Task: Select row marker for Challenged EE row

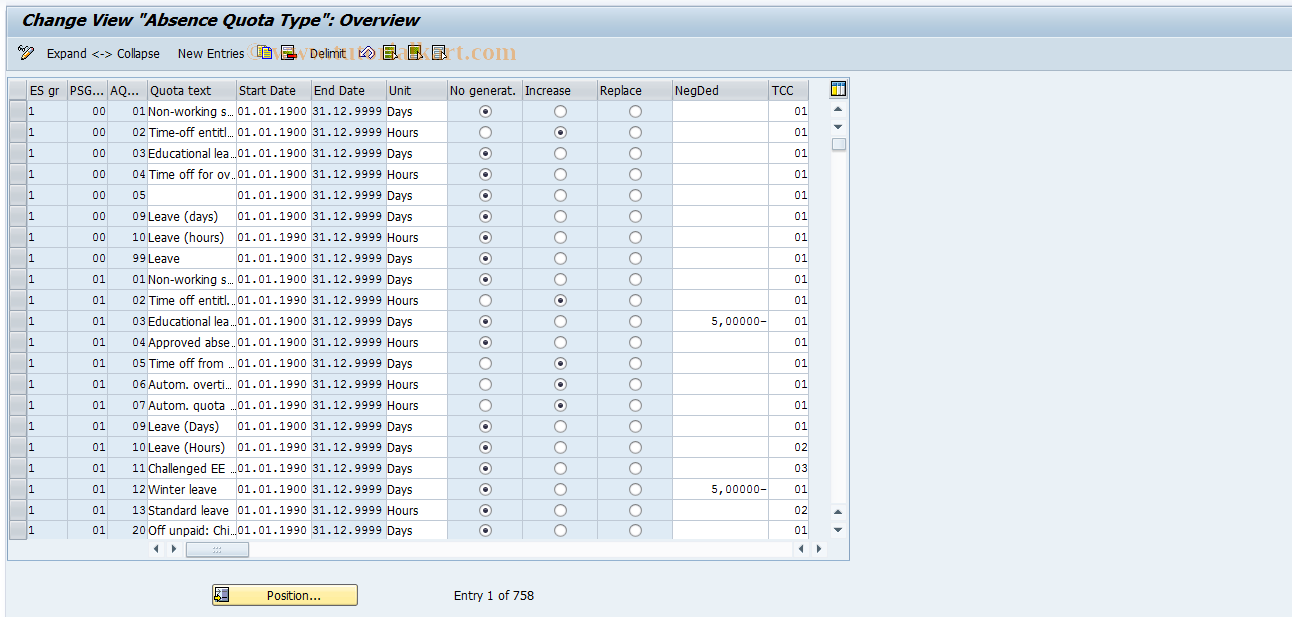Action: pos(18,468)
